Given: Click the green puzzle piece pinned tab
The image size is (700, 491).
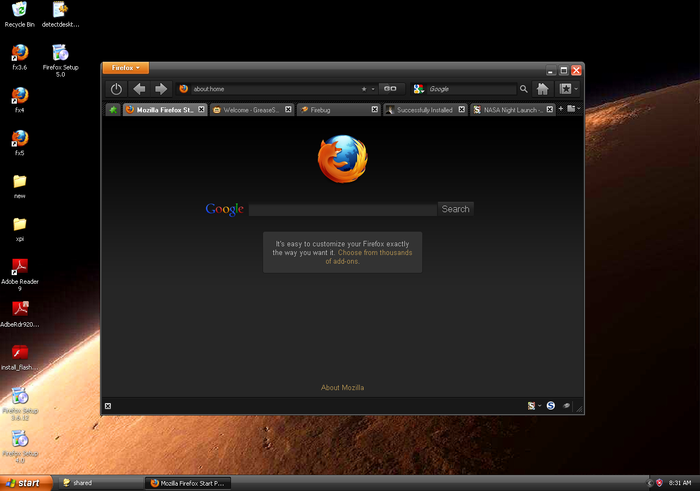Looking at the screenshot, I should 113,110.
